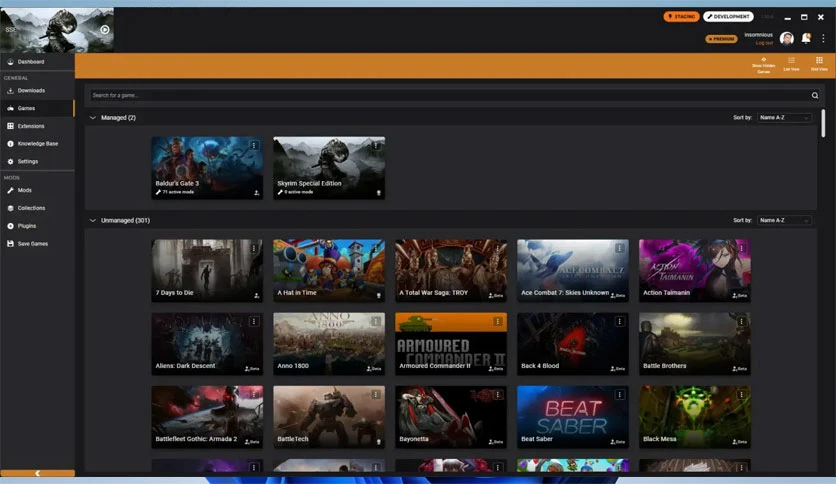Click the search magnifier icon

point(815,95)
